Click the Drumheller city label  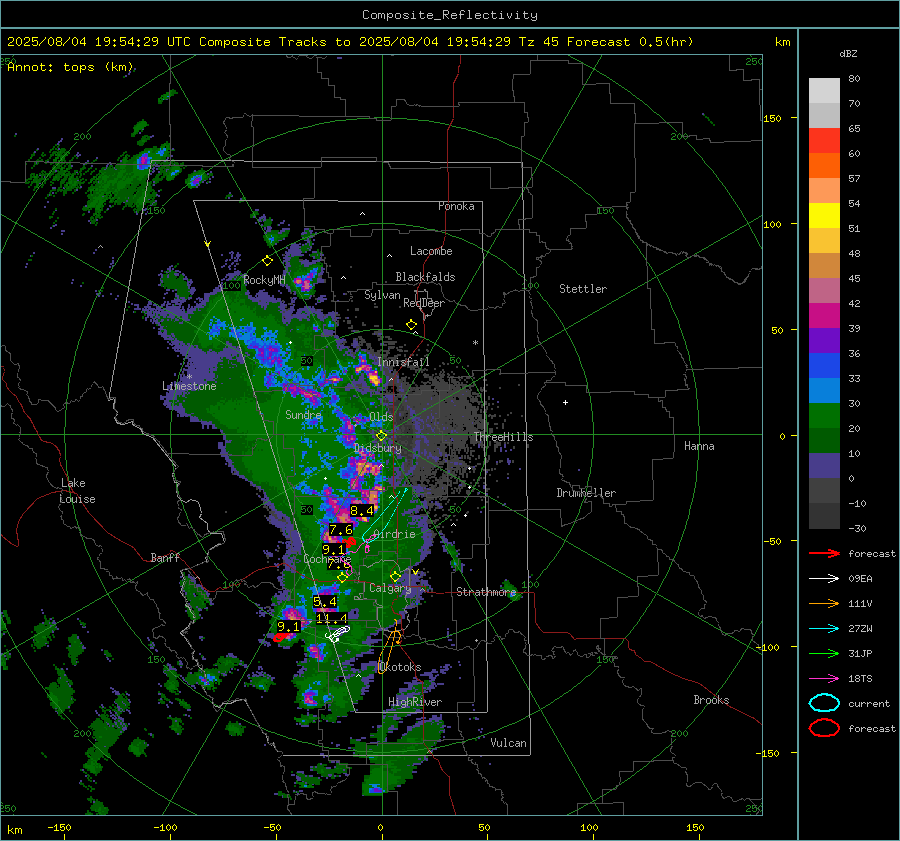click(586, 493)
